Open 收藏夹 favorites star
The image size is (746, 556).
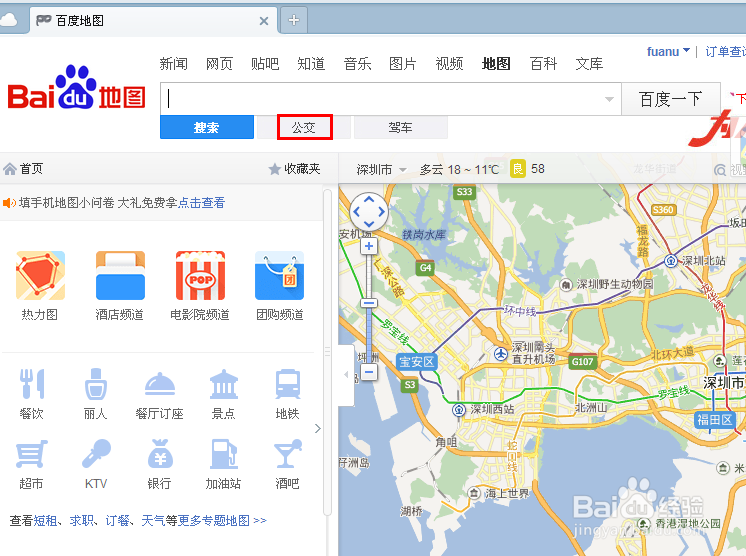point(274,169)
